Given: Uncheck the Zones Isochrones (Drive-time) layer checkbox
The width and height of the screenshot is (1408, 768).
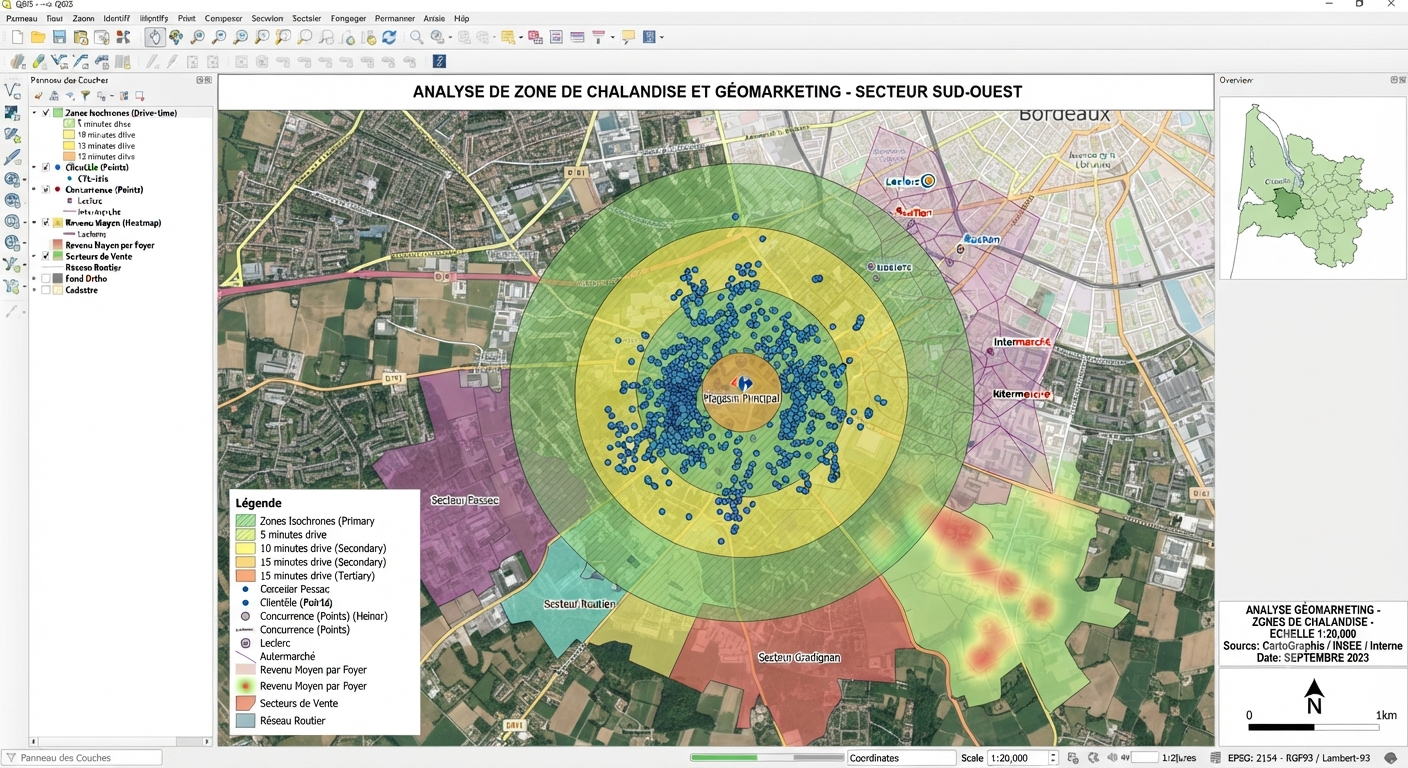Looking at the screenshot, I should click(46, 113).
